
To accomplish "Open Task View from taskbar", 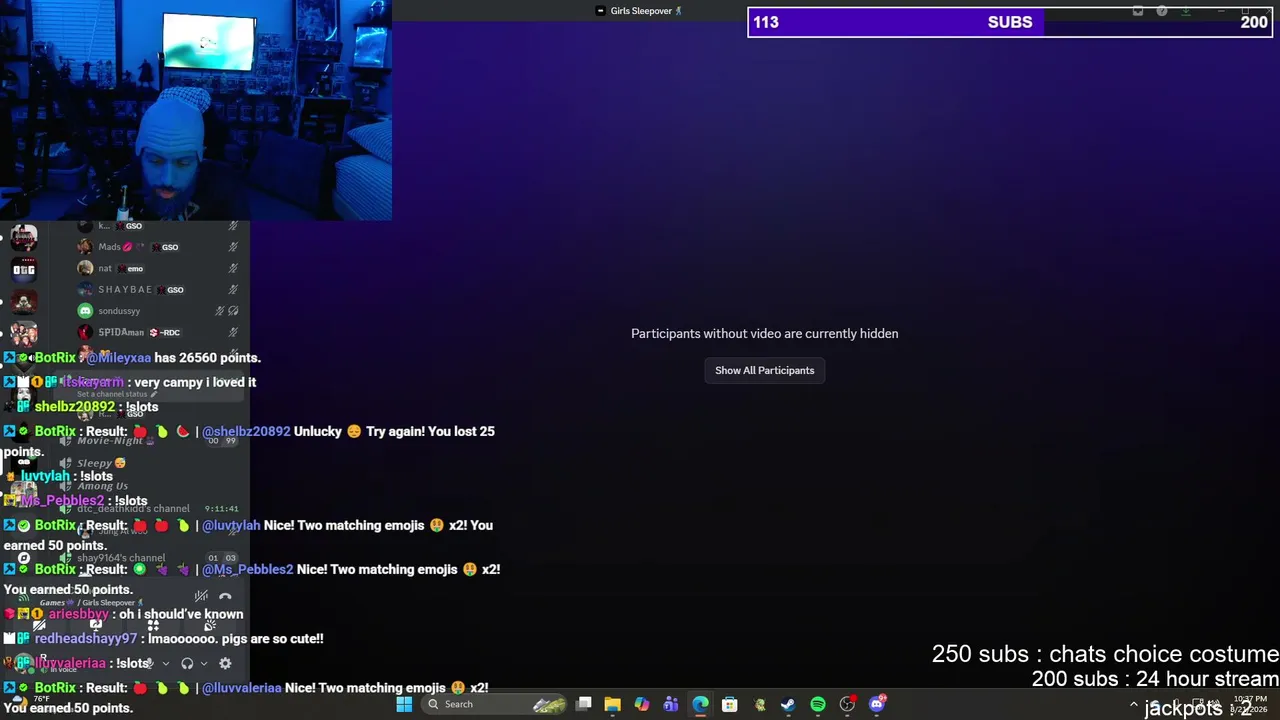I will pyautogui.click(x=584, y=704).
